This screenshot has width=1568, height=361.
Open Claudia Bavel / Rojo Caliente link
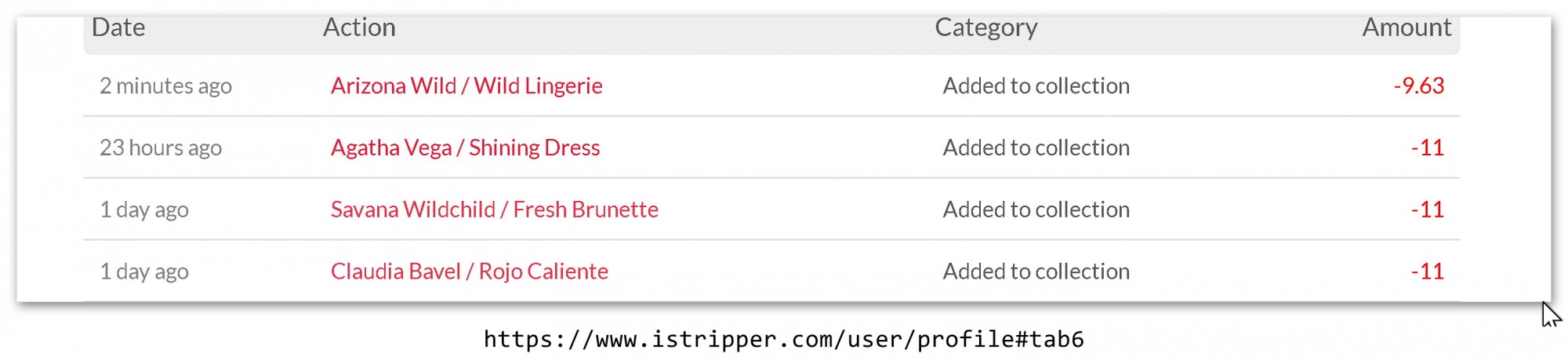click(x=469, y=272)
